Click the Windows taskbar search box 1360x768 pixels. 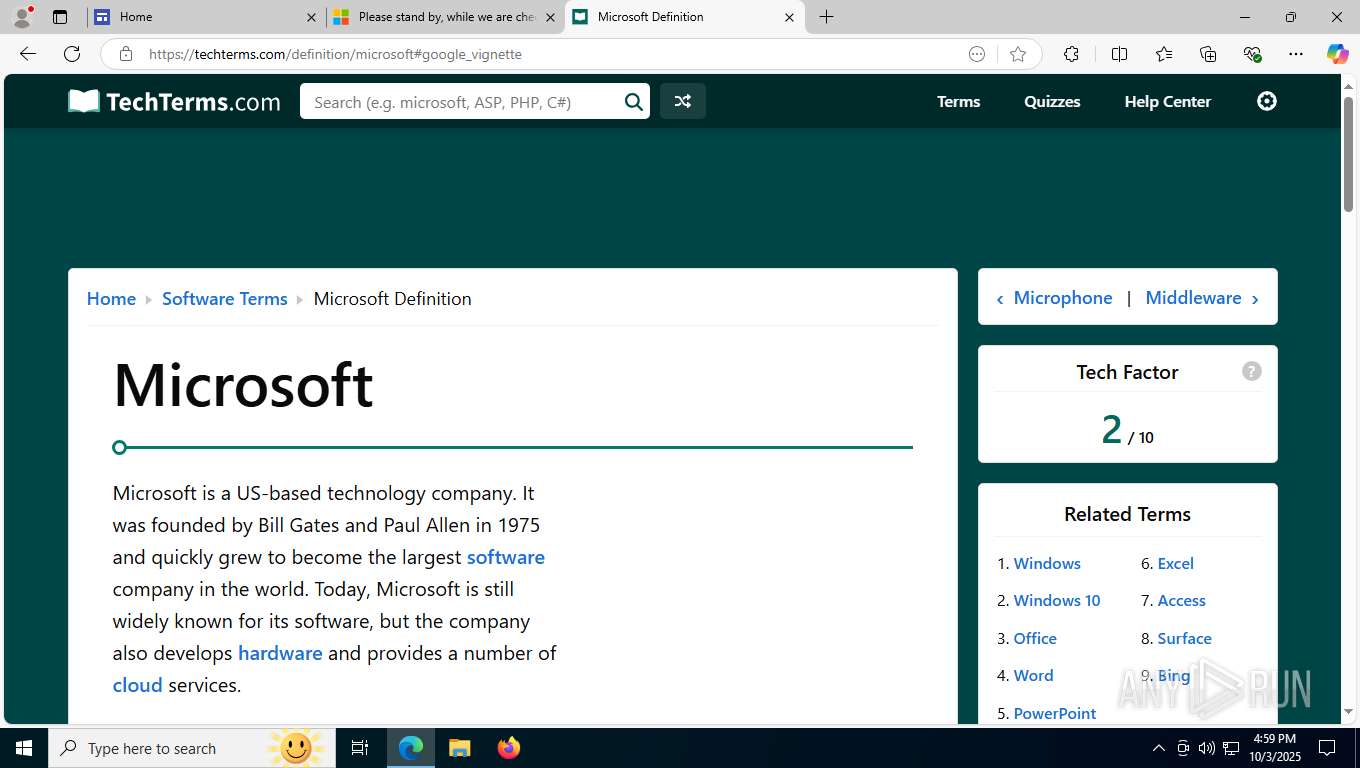tap(190, 748)
